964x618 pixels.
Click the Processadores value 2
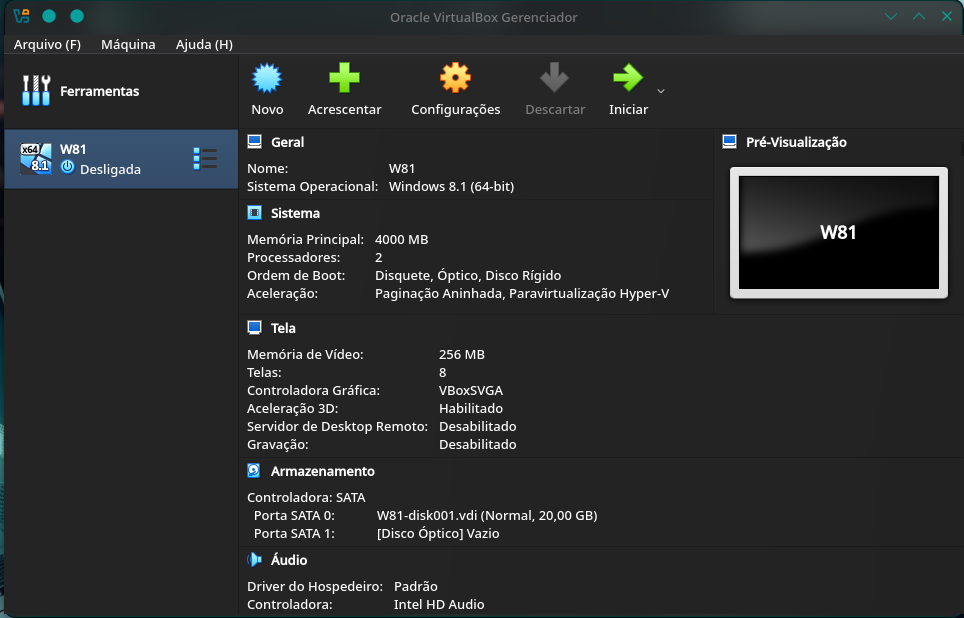(379, 258)
